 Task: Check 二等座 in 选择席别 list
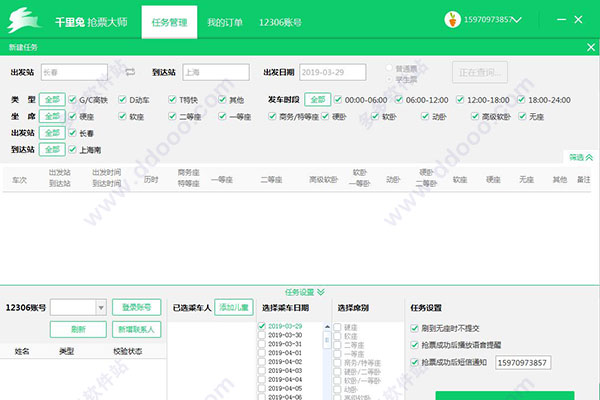[x=338, y=345]
